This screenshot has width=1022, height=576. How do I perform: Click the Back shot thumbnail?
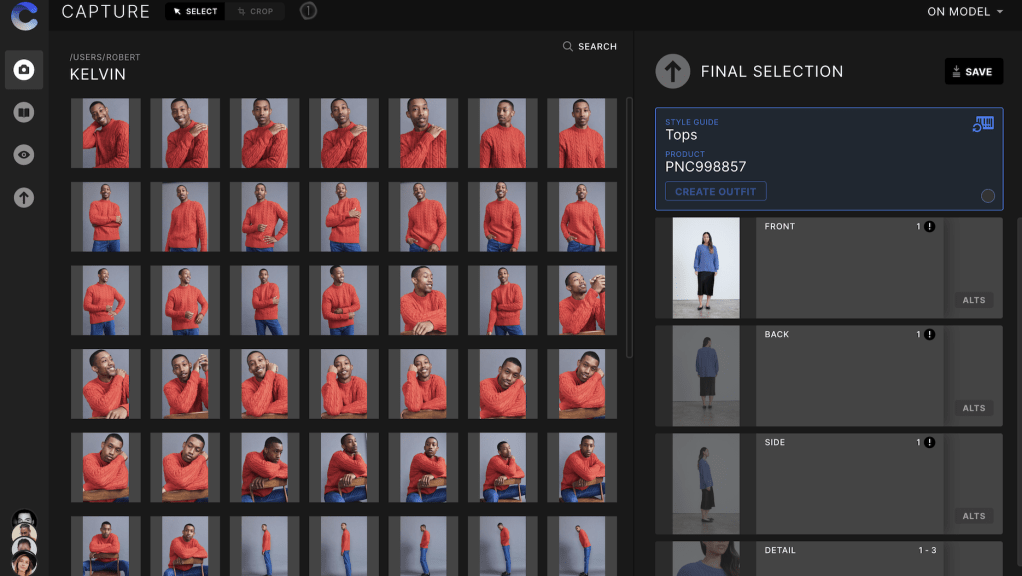click(x=706, y=376)
